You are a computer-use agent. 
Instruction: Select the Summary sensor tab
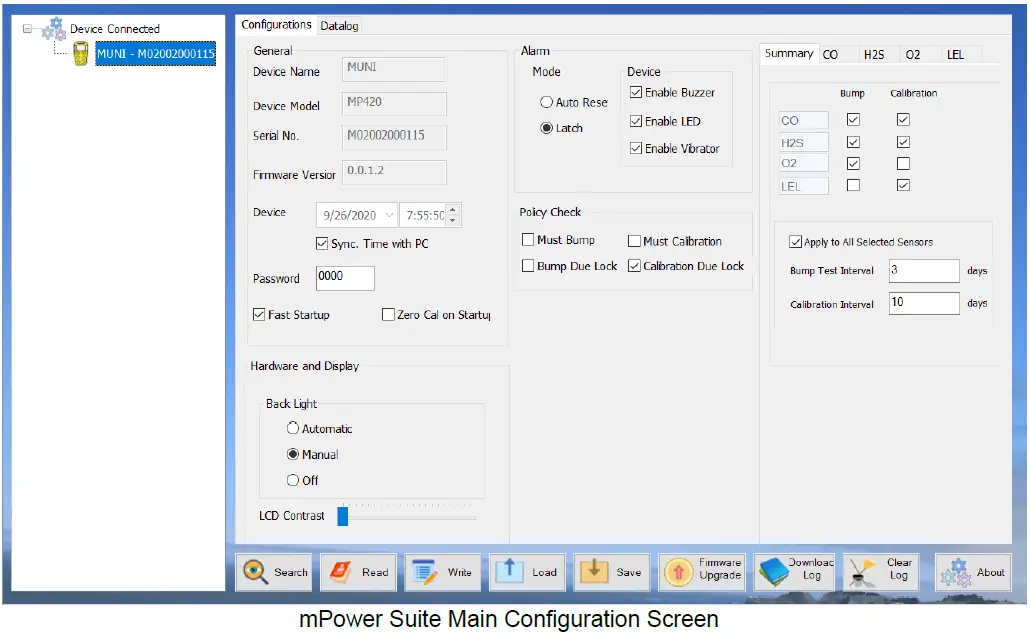tap(789, 53)
